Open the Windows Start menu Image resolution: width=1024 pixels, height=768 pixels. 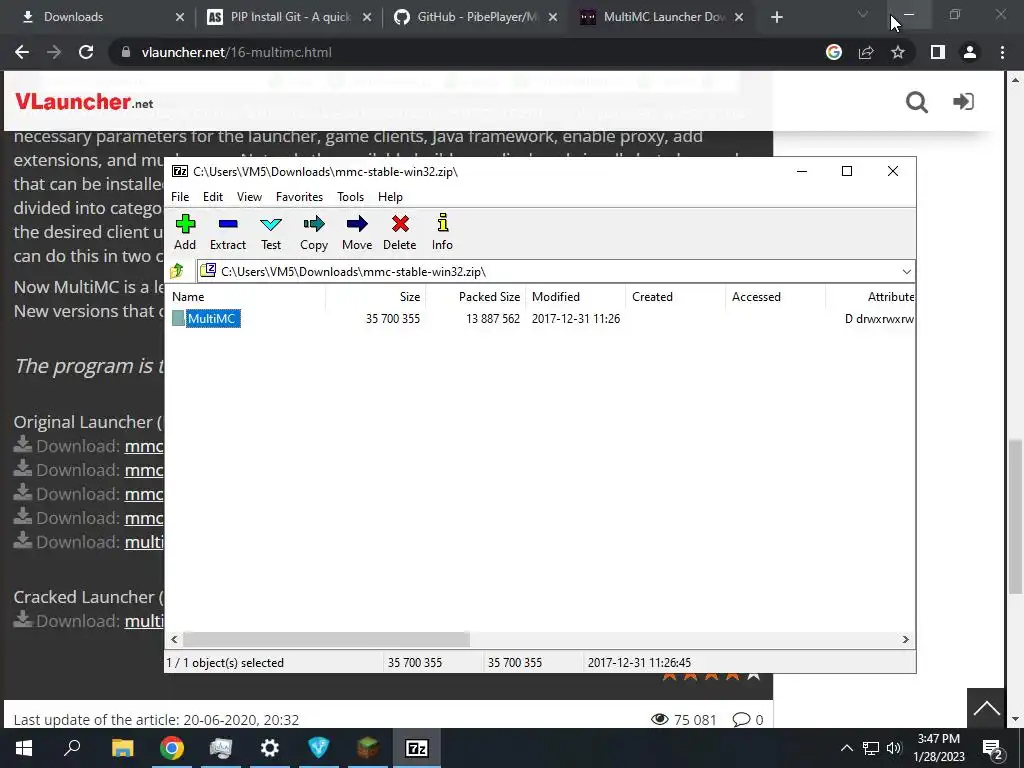pos(24,748)
